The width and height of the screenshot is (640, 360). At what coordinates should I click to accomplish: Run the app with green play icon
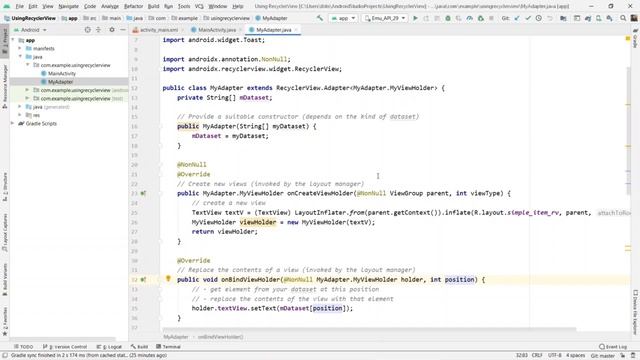pyautogui.click(x=416, y=18)
